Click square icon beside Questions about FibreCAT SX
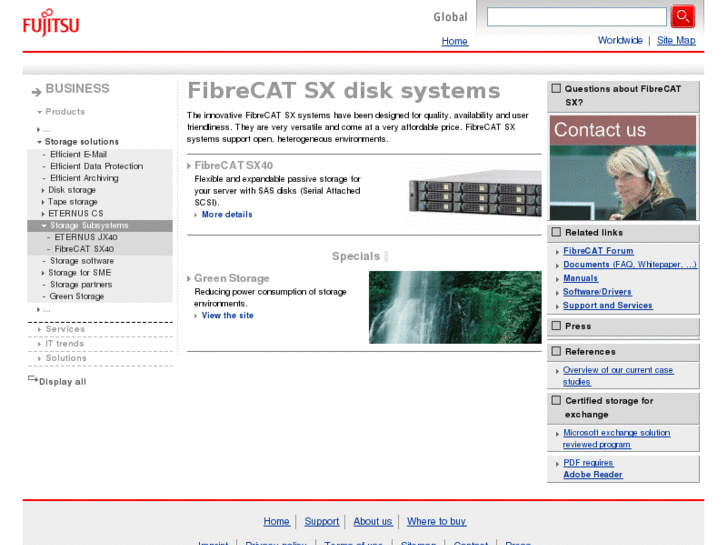Image resolution: width=727 pixels, height=545 pixels. (x=556, y=88)
